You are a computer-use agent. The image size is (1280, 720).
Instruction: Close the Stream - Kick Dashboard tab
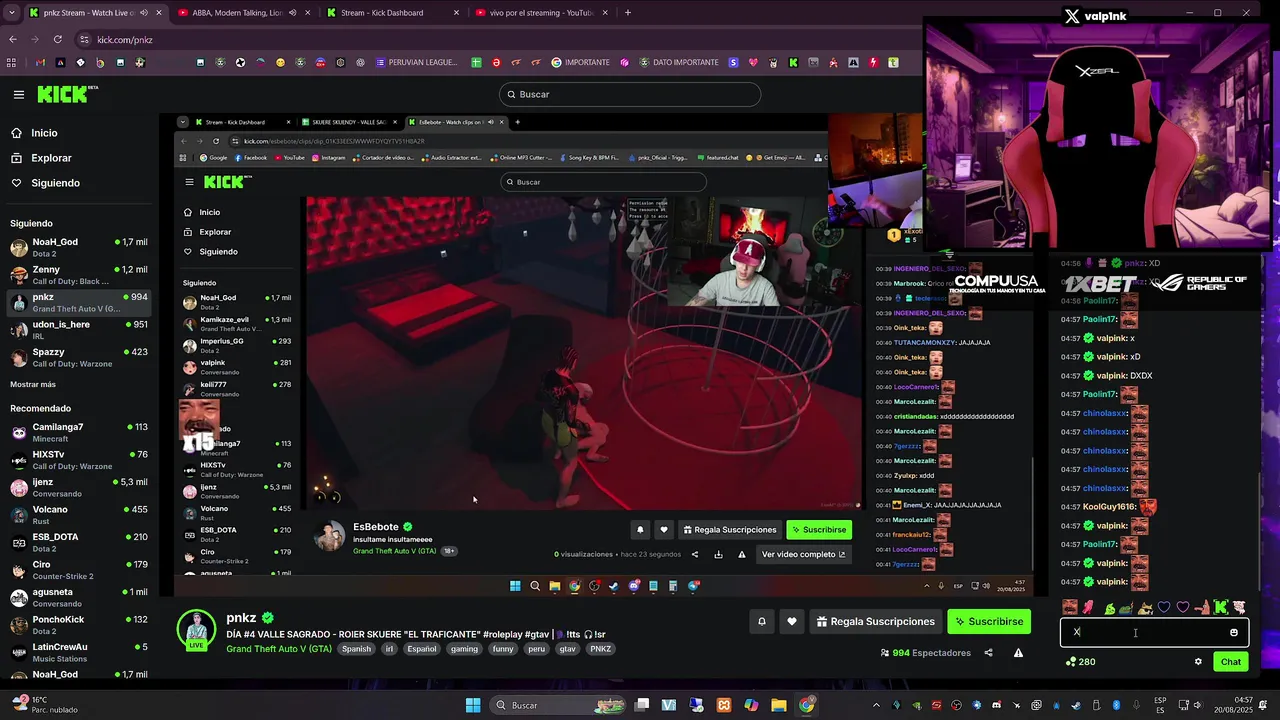457,13
